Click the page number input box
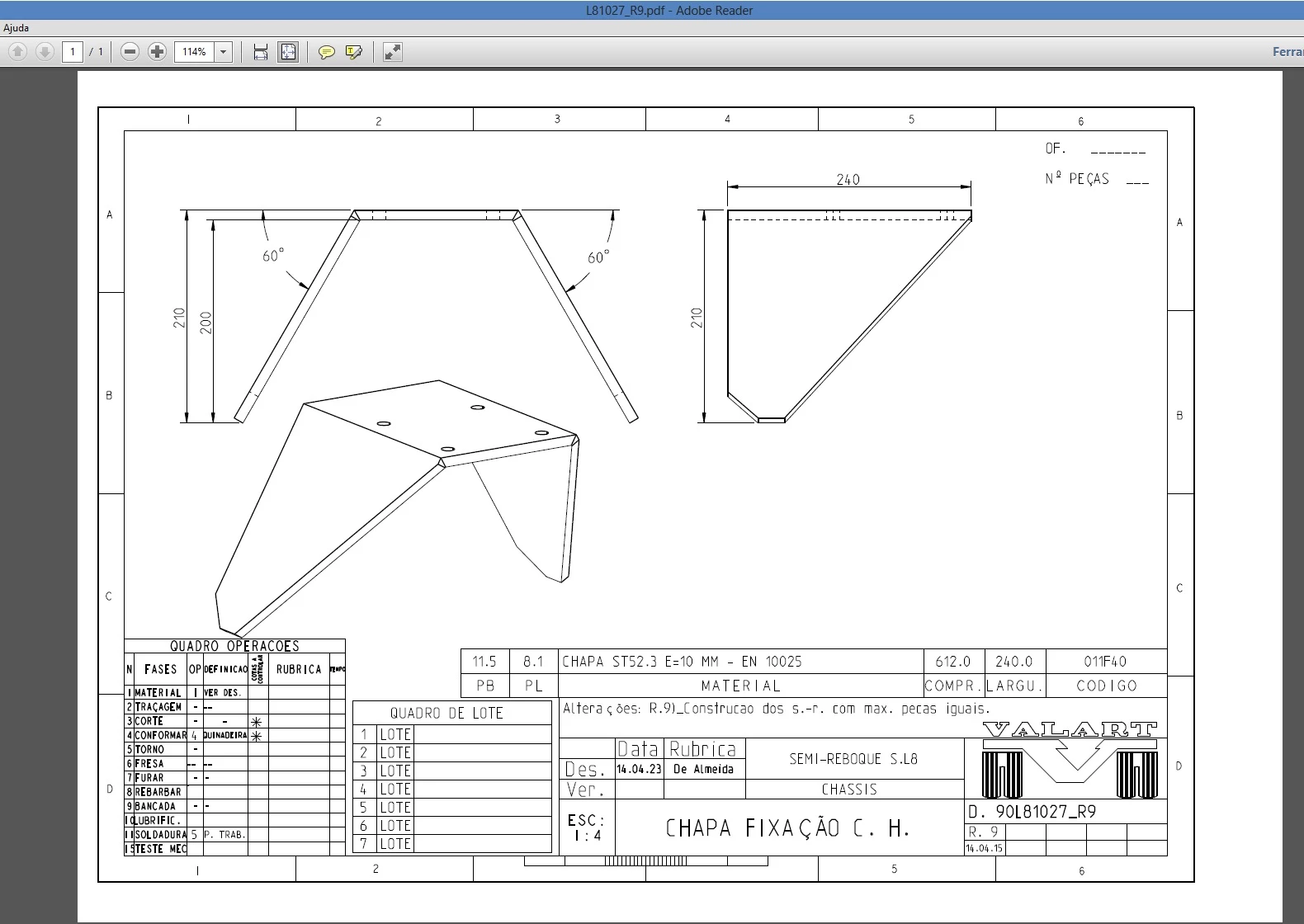Screen dimensions: 1304x924 point(73,52)
